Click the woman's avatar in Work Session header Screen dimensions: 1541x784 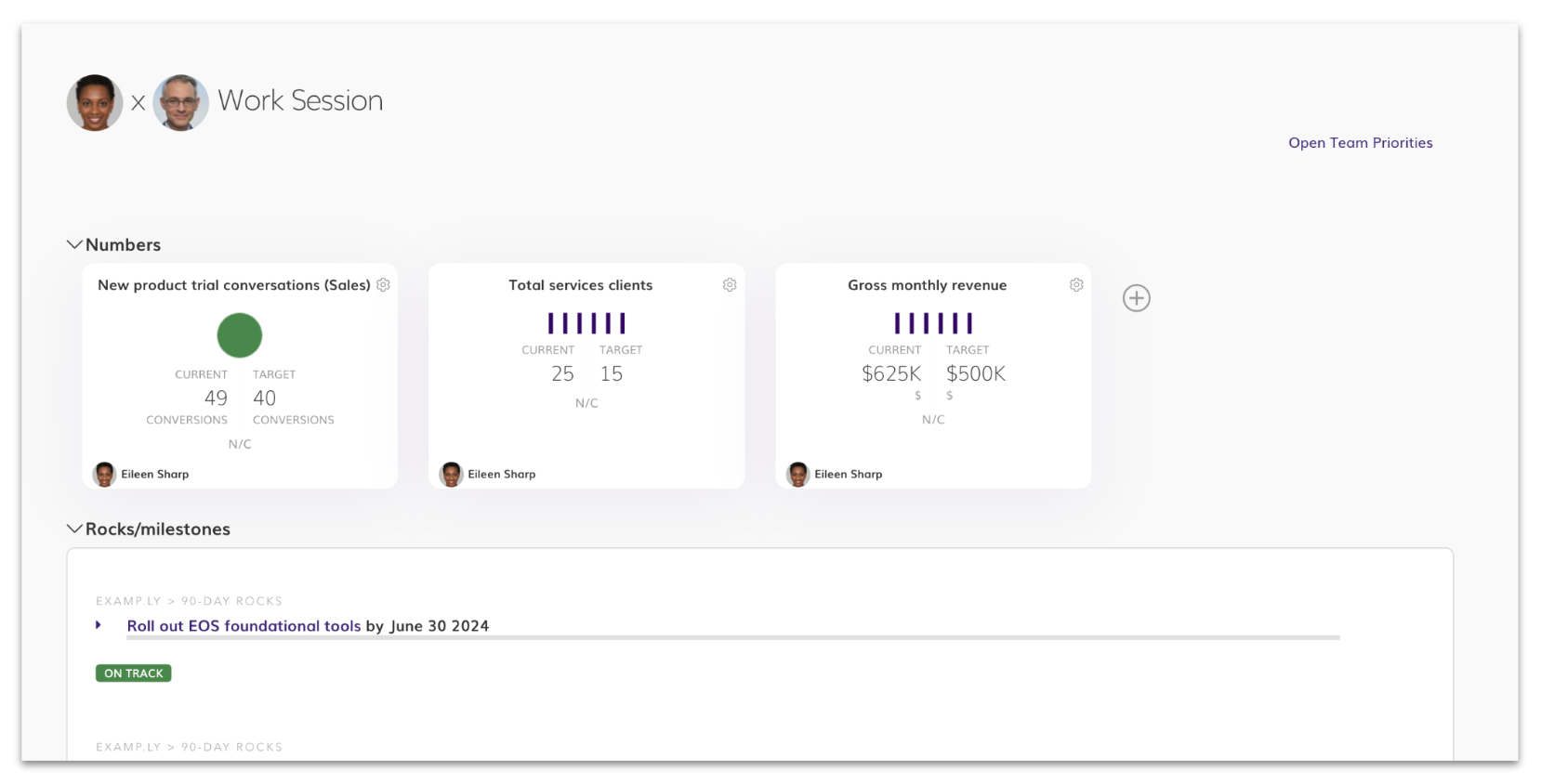click(x=95, y=102)
